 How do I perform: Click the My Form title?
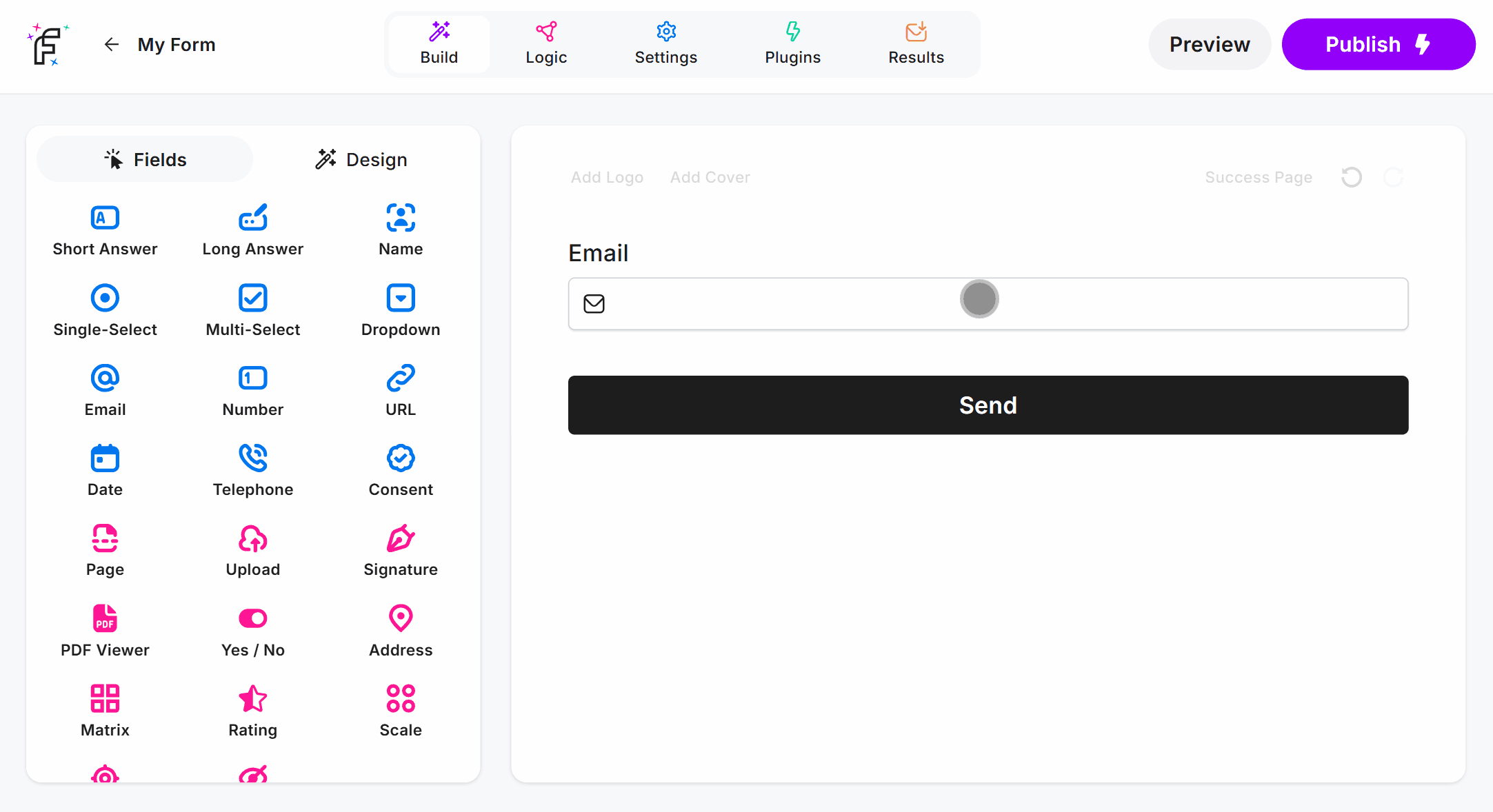tap(177, 45)
